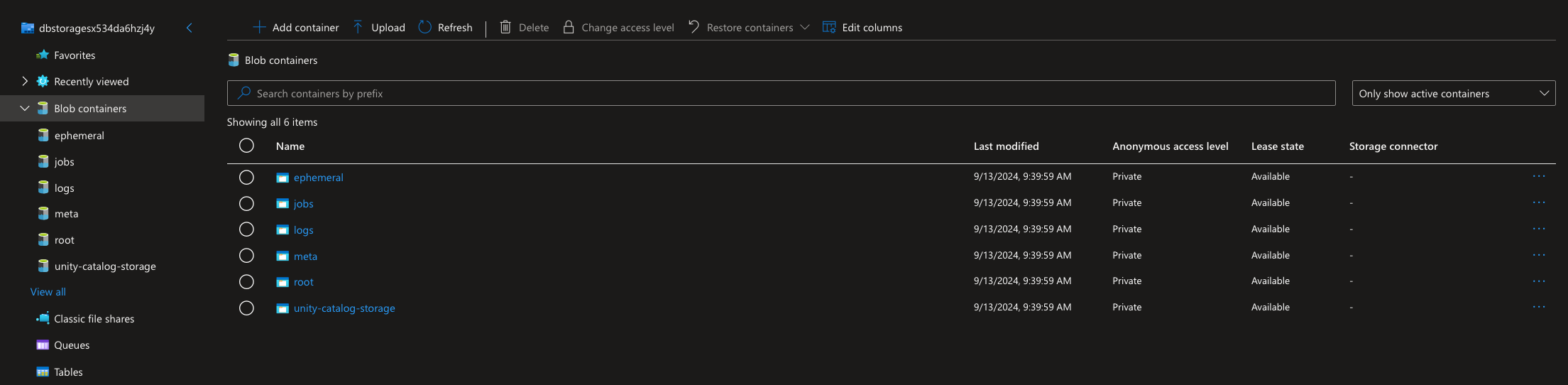Click the Refresh circular arrow icon
This screenshot has width=1568, height=385.
click(x=424, y=27)
